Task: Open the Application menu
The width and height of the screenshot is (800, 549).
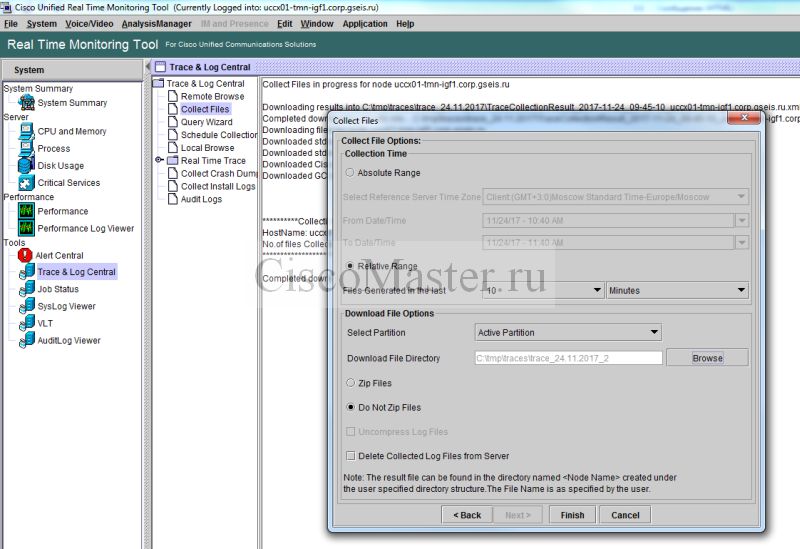Action: point(365,23)
